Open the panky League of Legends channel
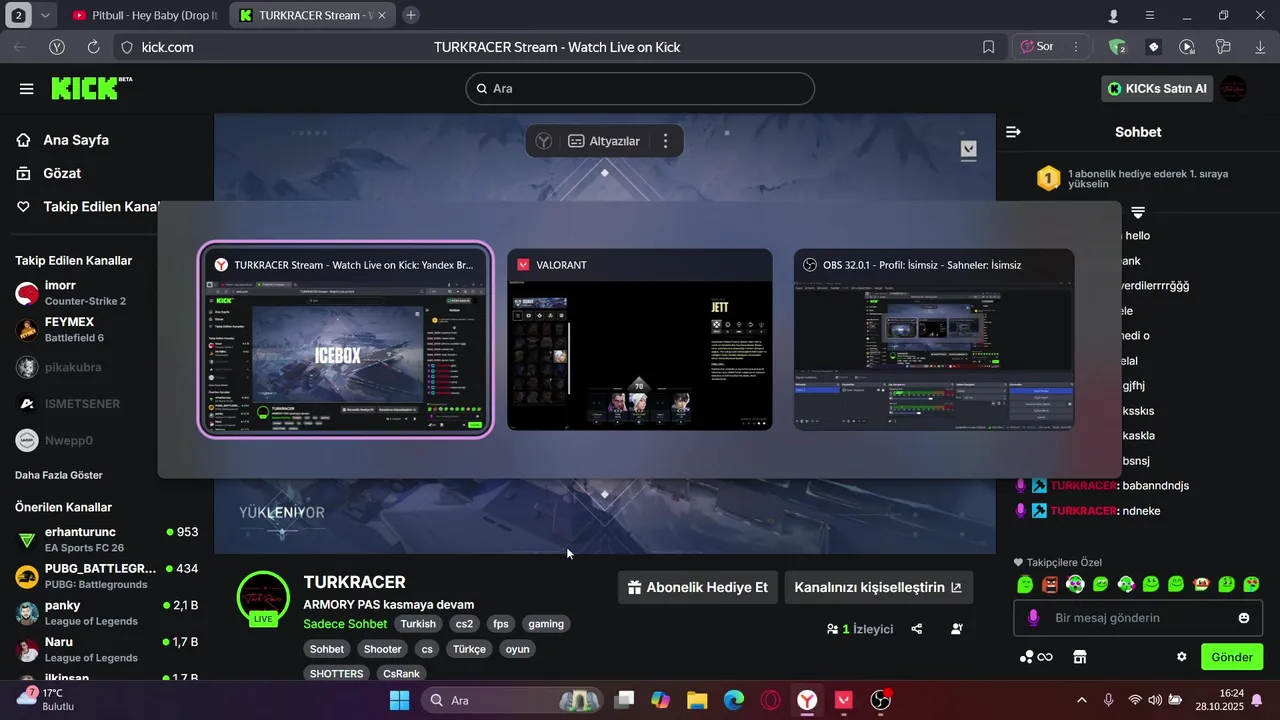This screenshot has width=1280, height=720. tap(106, 613)
